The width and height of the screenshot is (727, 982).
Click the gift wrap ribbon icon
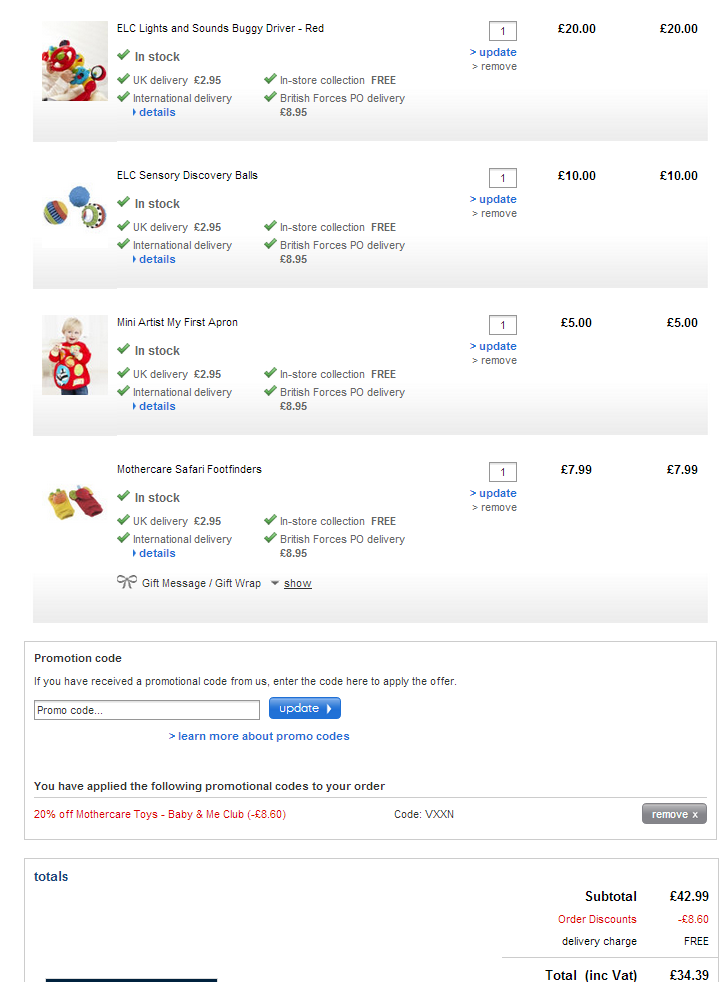126,582
